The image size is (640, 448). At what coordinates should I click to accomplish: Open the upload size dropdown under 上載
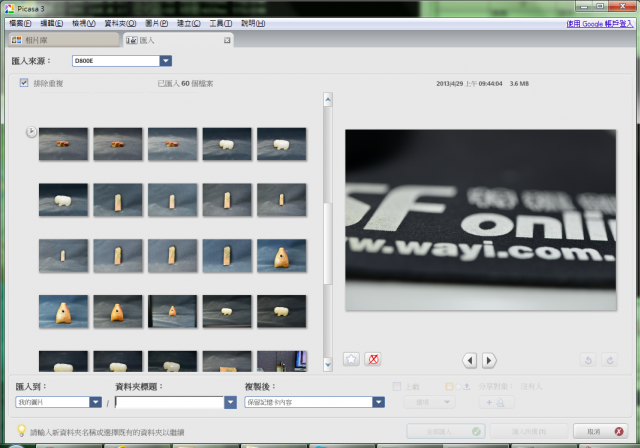coord(429,402)
